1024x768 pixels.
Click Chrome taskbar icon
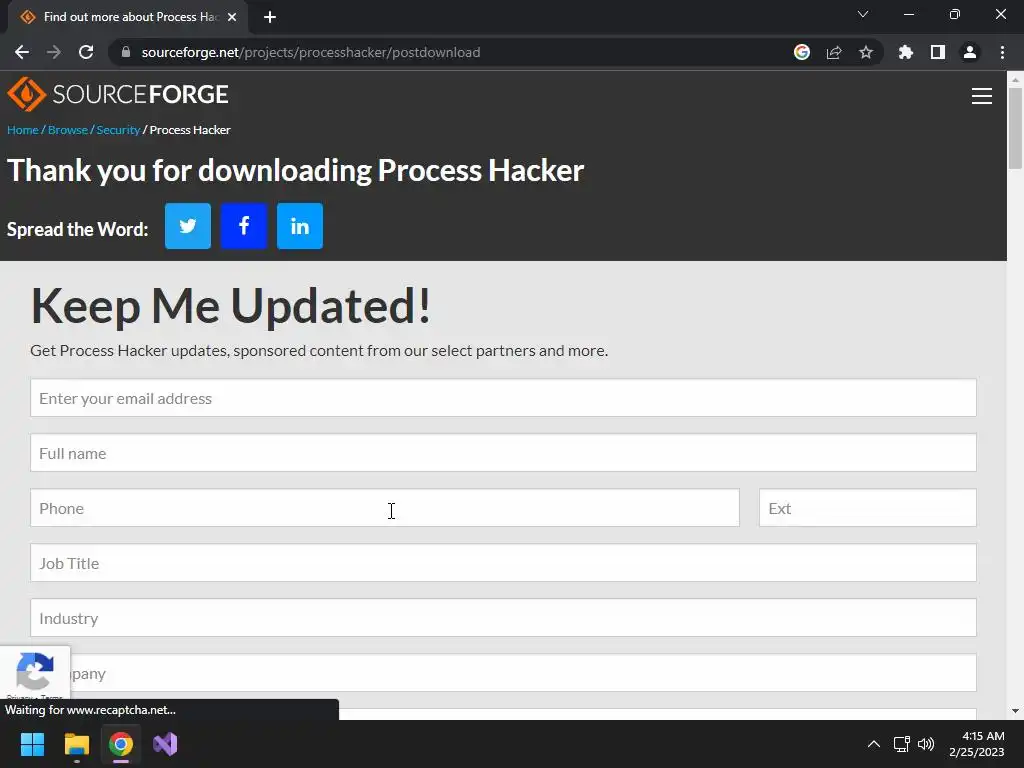[121, 744]
